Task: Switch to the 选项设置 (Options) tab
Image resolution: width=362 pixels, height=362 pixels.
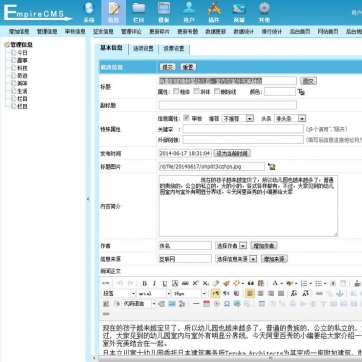Action: (143, 48)
